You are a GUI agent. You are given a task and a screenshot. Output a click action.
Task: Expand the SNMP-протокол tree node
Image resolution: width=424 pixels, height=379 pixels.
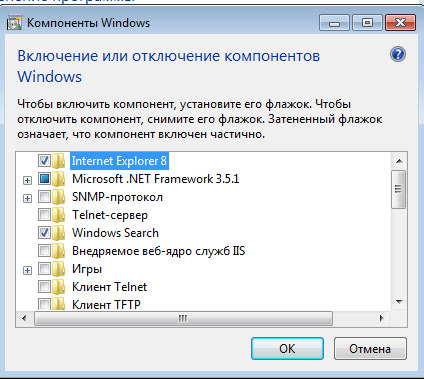click(28, 198)
